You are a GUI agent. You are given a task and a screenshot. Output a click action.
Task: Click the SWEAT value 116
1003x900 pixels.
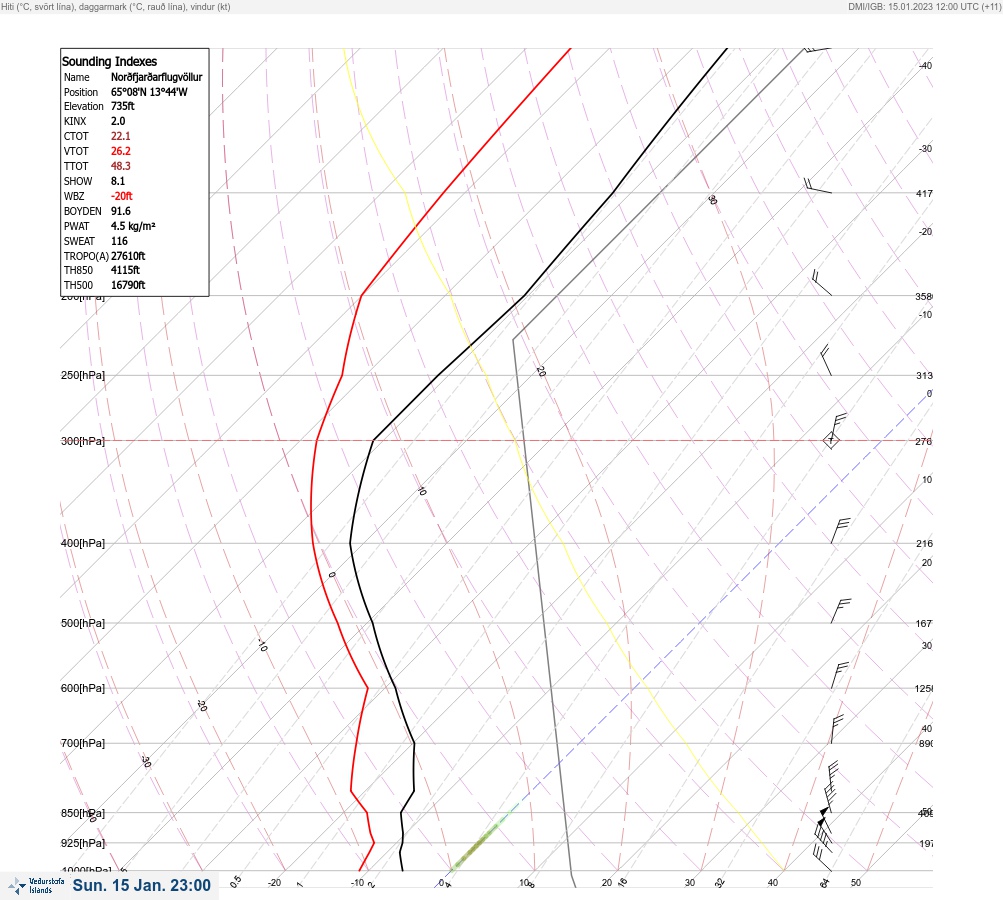pyautogui.click(x=120, y=241)
